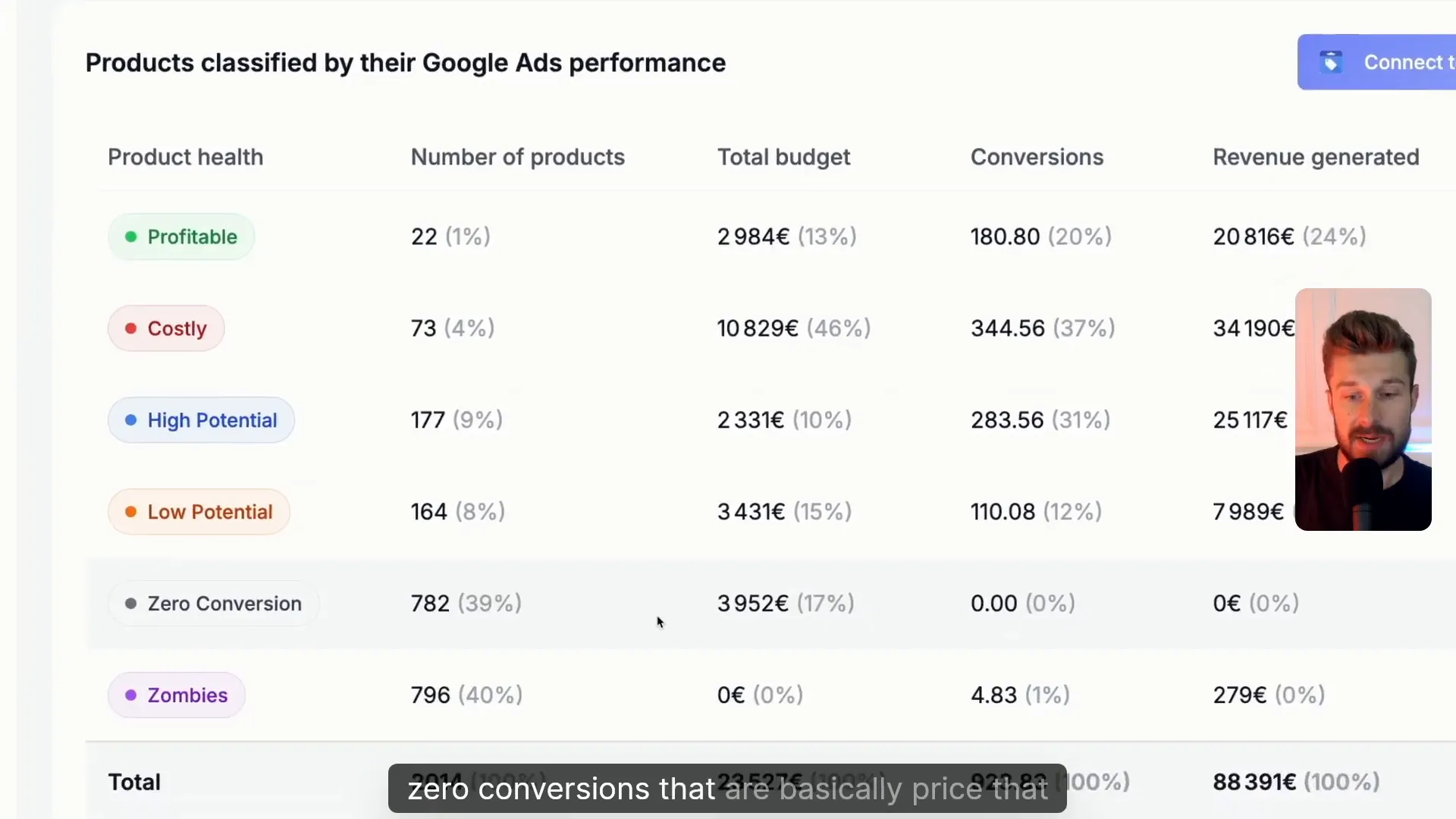
Task: Select the High Potential badge
Action: (x=201, y=420)
